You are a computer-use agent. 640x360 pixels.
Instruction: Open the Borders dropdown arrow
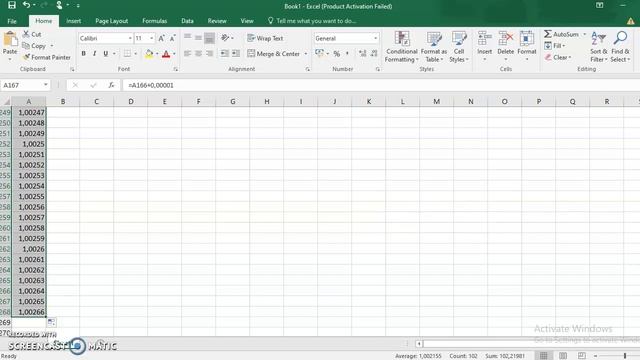coord(136,53)
